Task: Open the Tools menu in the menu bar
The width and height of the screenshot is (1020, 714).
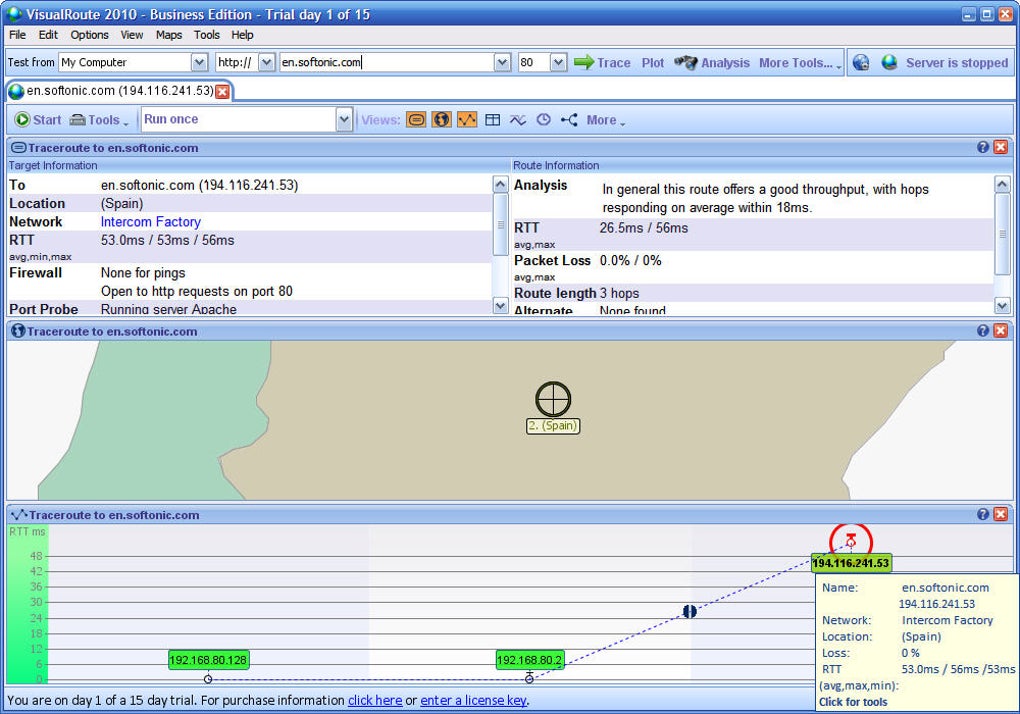Action: [x=206, y=35]
